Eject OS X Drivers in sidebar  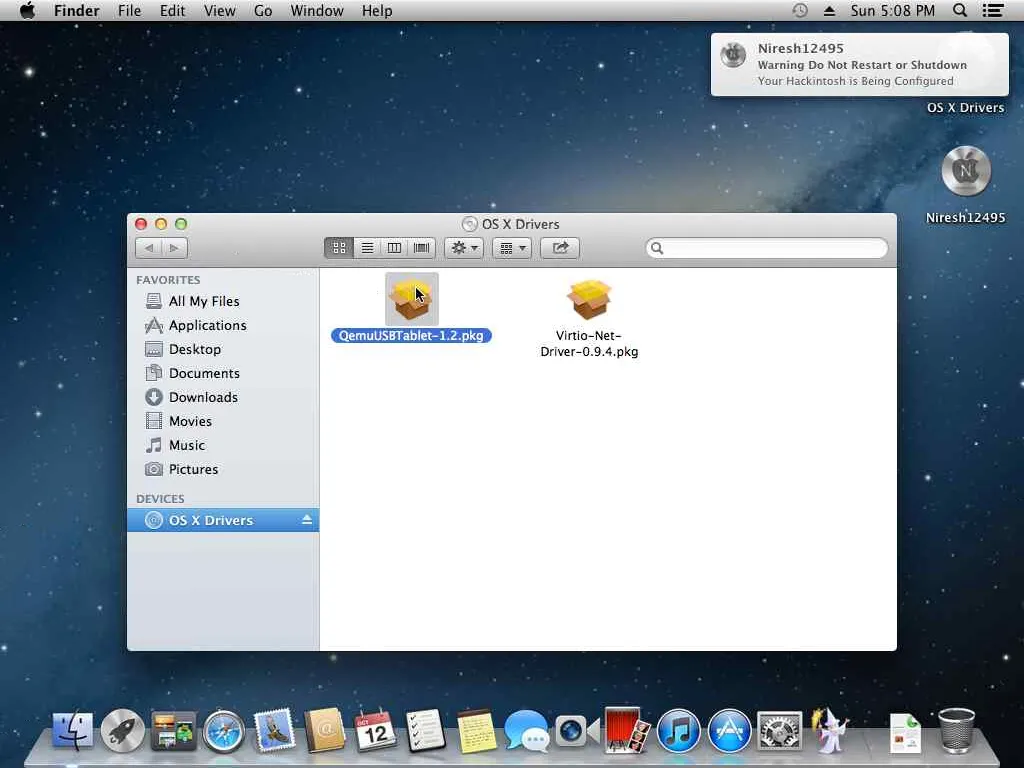307,520
